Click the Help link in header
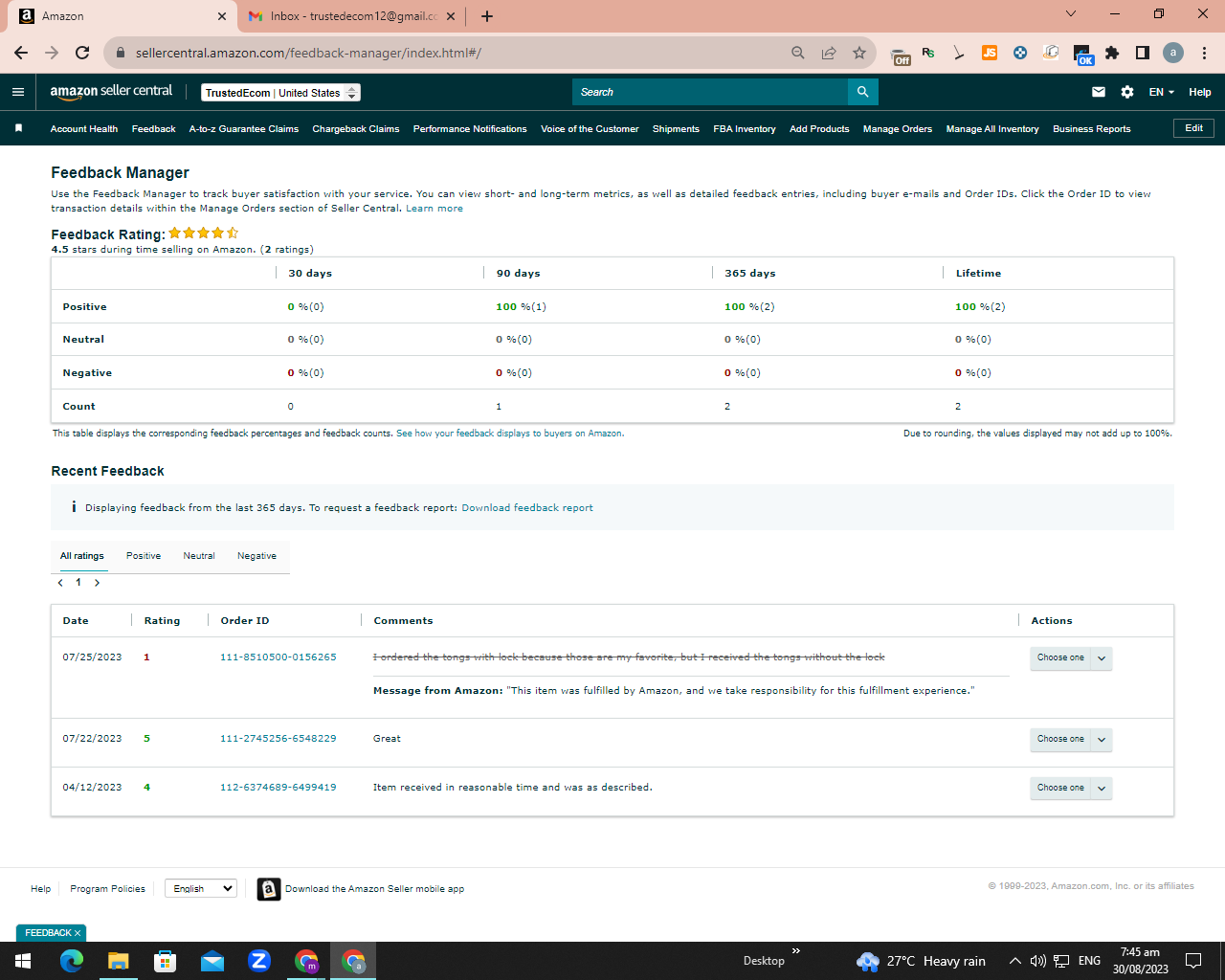Image resolution: width=1225 pixels, height=980 pixels. click(x=1200, y=92)
